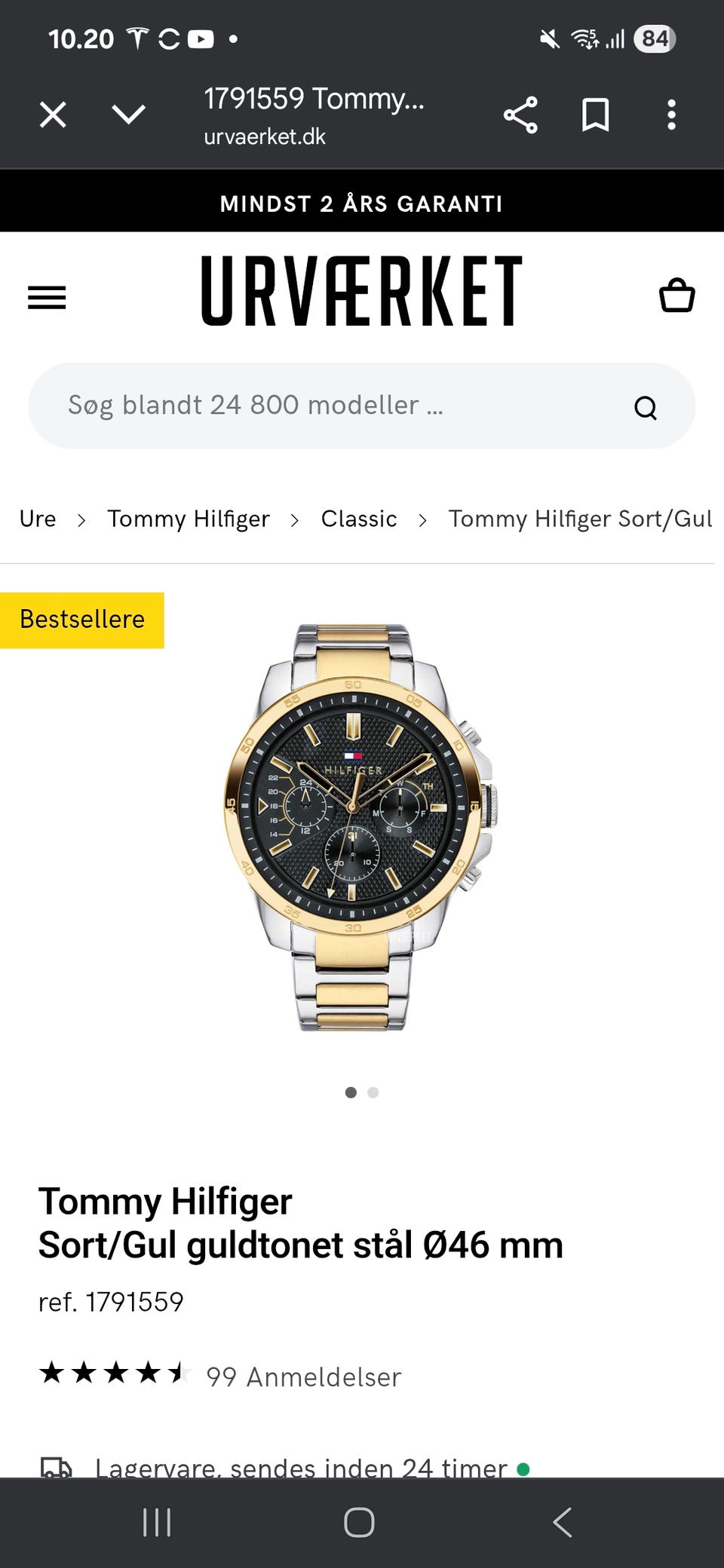This screenshot has height=1568, width=724.
Task: Select the second image carousel dot
Action: tap(373, 1092)
